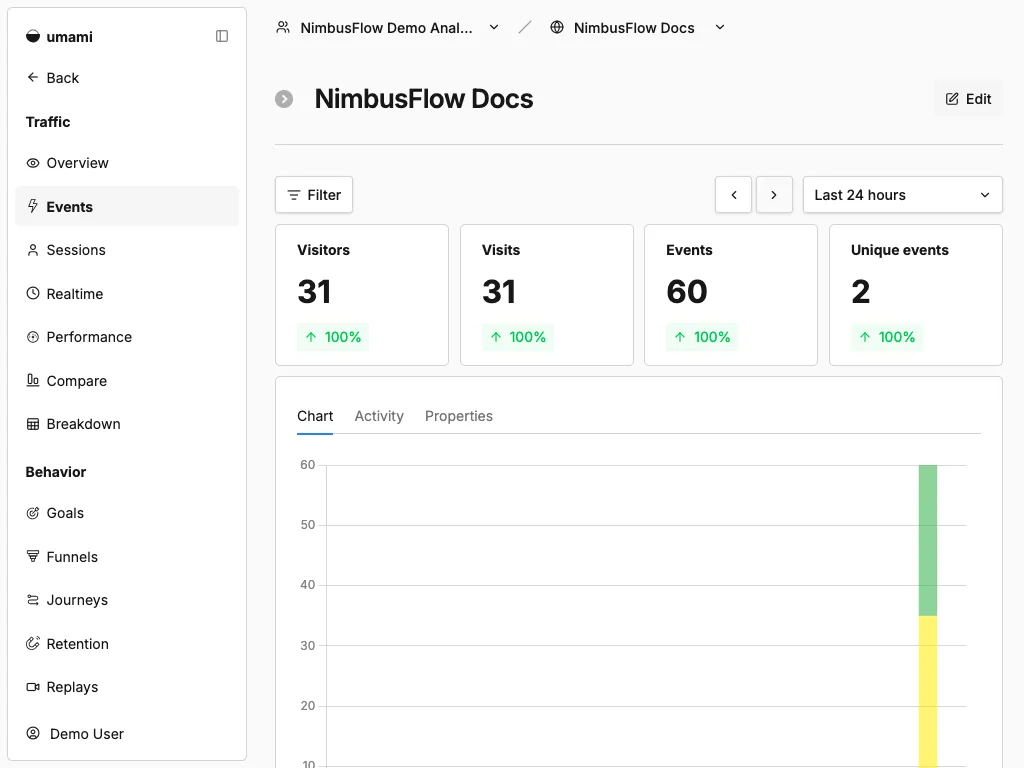This screenshot has width=1024, height=768.
Task: Open Sessions via the person icon
Action: coord(33,250)
